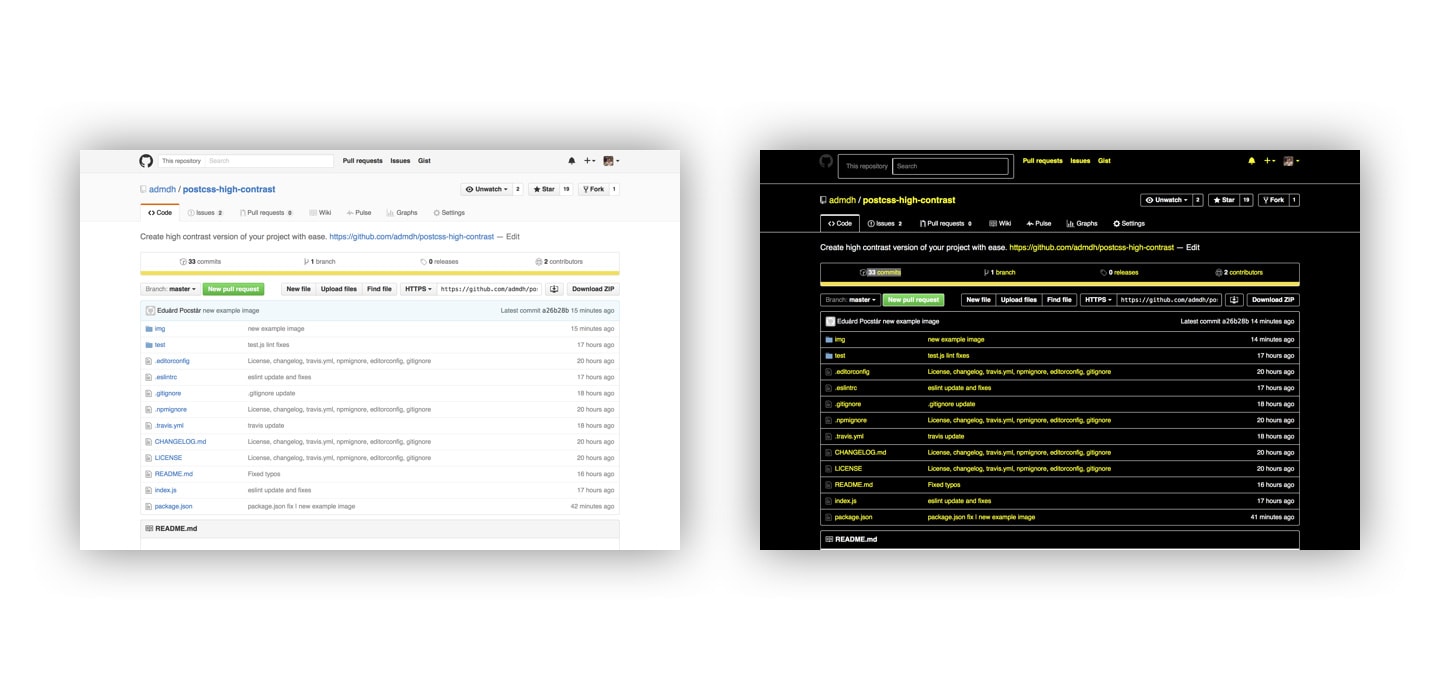Click the .travis.yml file icon in the dark screenshot

click(829, 437)
